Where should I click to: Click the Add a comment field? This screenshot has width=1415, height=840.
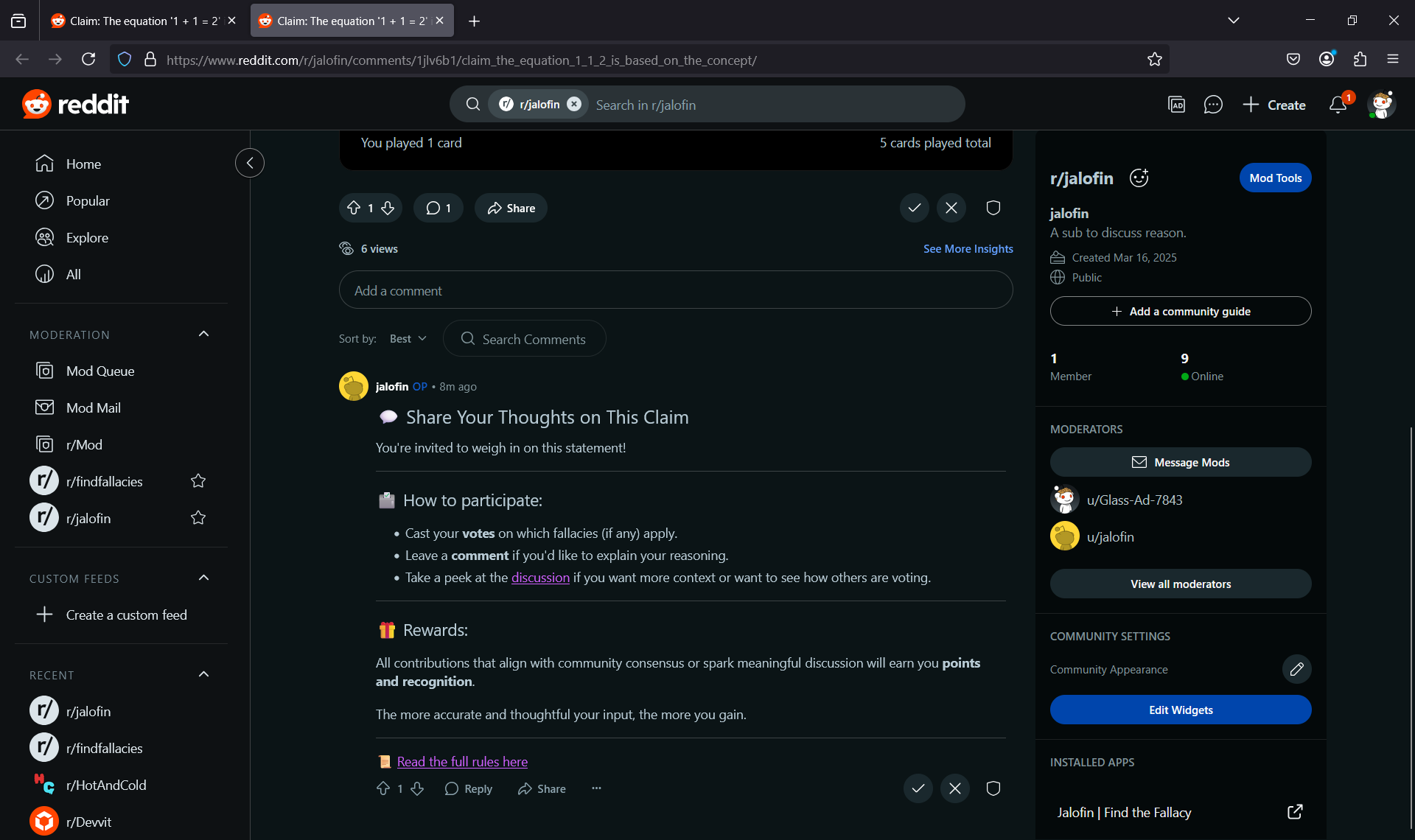point(675,290)
